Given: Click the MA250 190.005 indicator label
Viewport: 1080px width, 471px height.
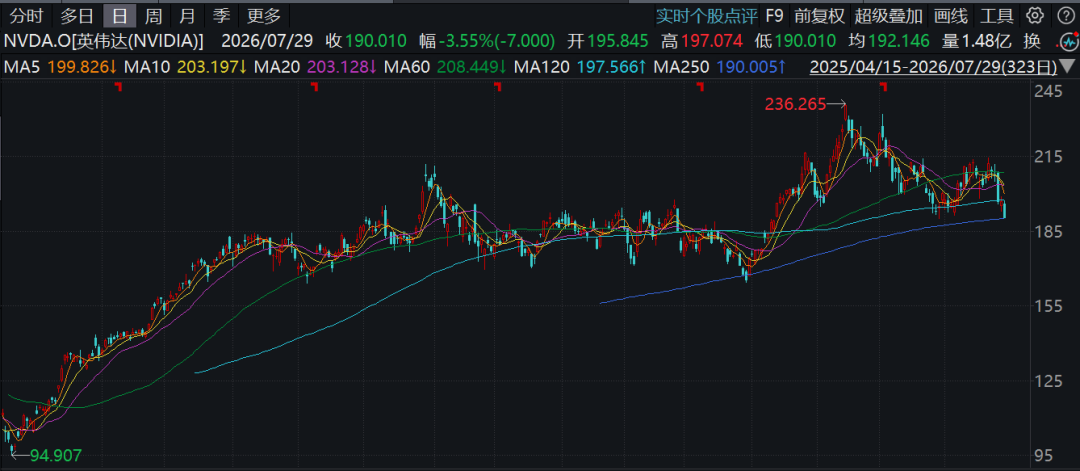Looking at the screenshot, I should click(720, 67).
